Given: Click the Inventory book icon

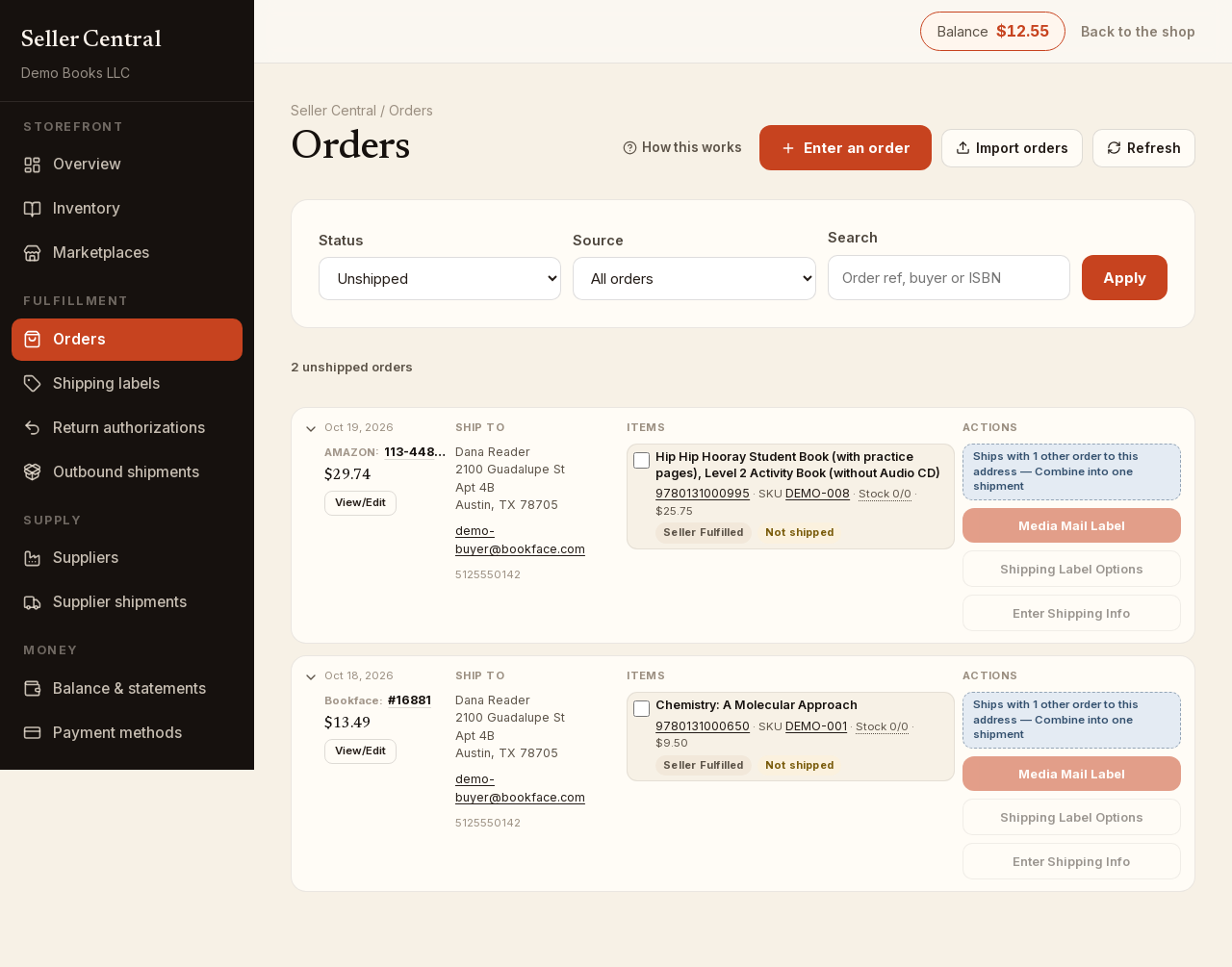Looking at the screenshot, I should pyautogui.click(x=32, y=209).
